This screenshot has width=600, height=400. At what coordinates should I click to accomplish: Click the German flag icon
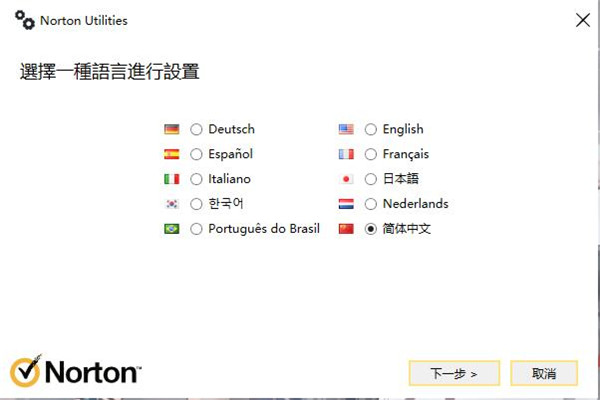171,129
